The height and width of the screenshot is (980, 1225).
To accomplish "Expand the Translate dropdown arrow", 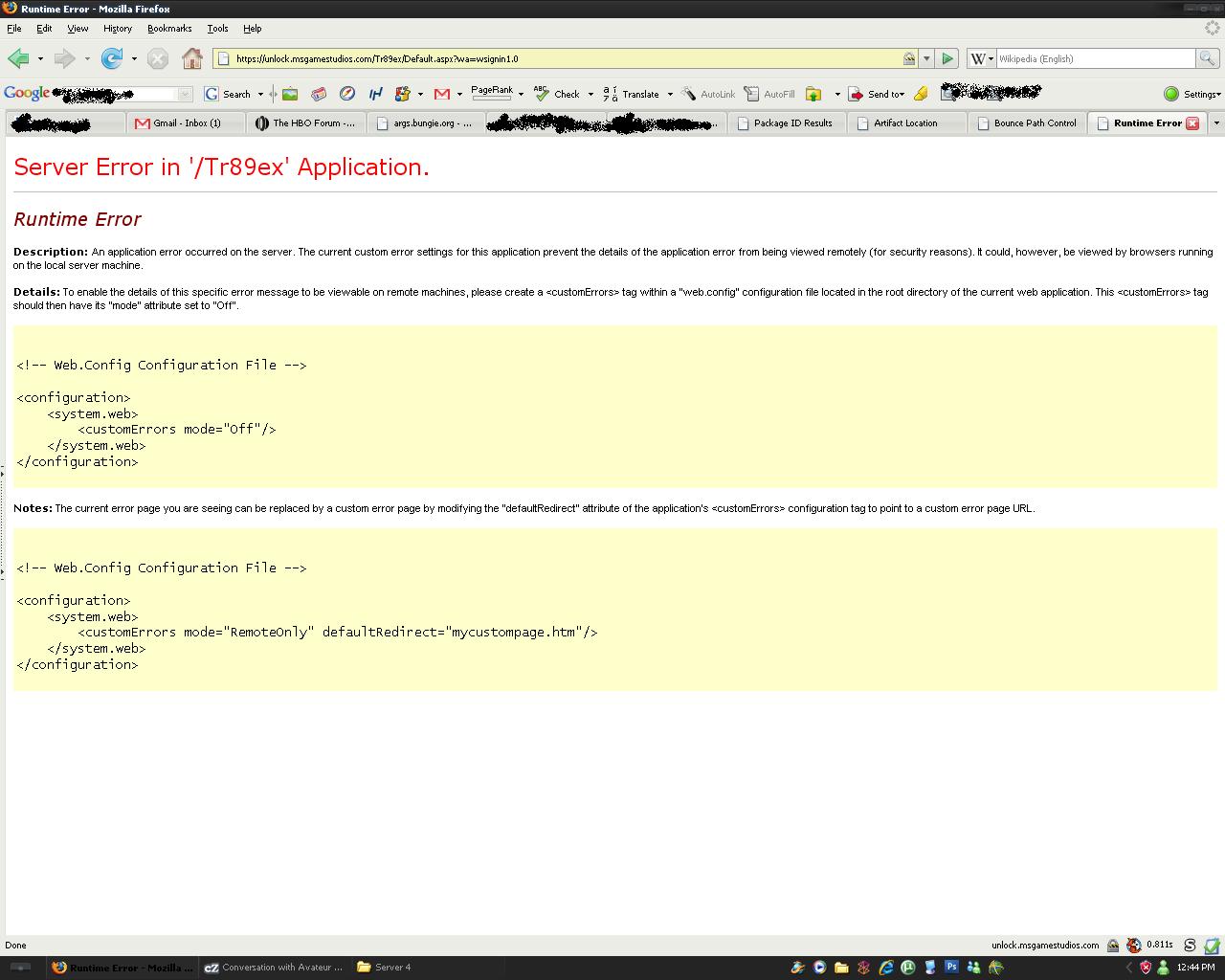I will point(670,94).
